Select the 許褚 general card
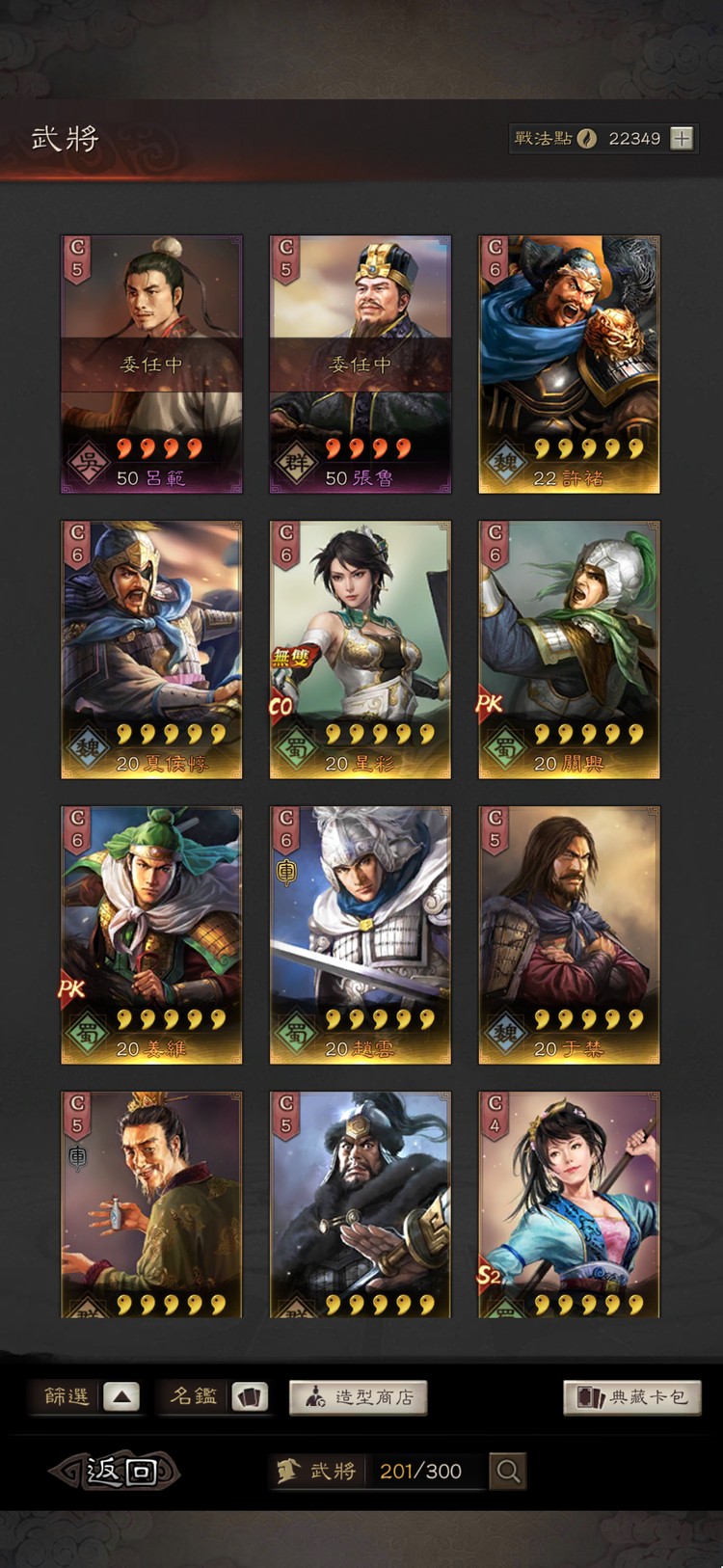This screenshot has width=723, height=1568. [570, 365]
